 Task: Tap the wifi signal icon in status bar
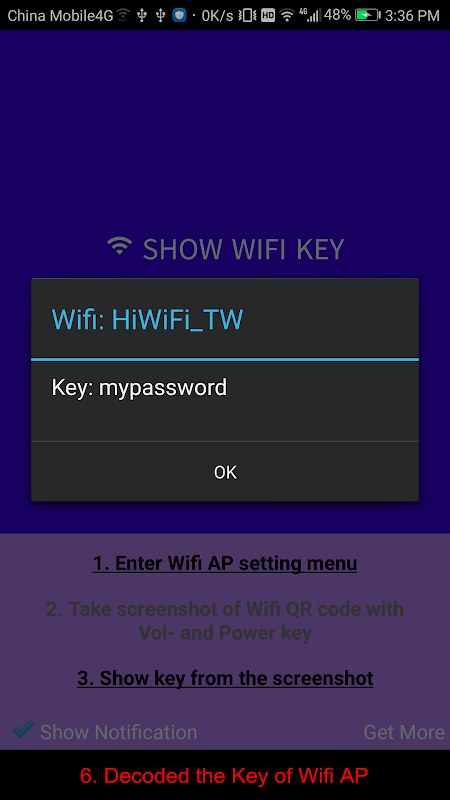(x=288, y=16)
